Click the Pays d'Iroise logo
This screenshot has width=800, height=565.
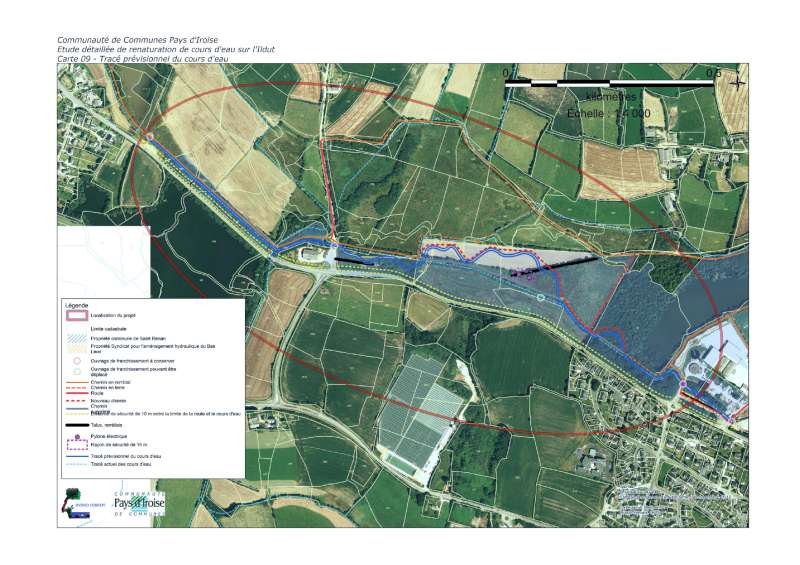[x=139, y=503]
